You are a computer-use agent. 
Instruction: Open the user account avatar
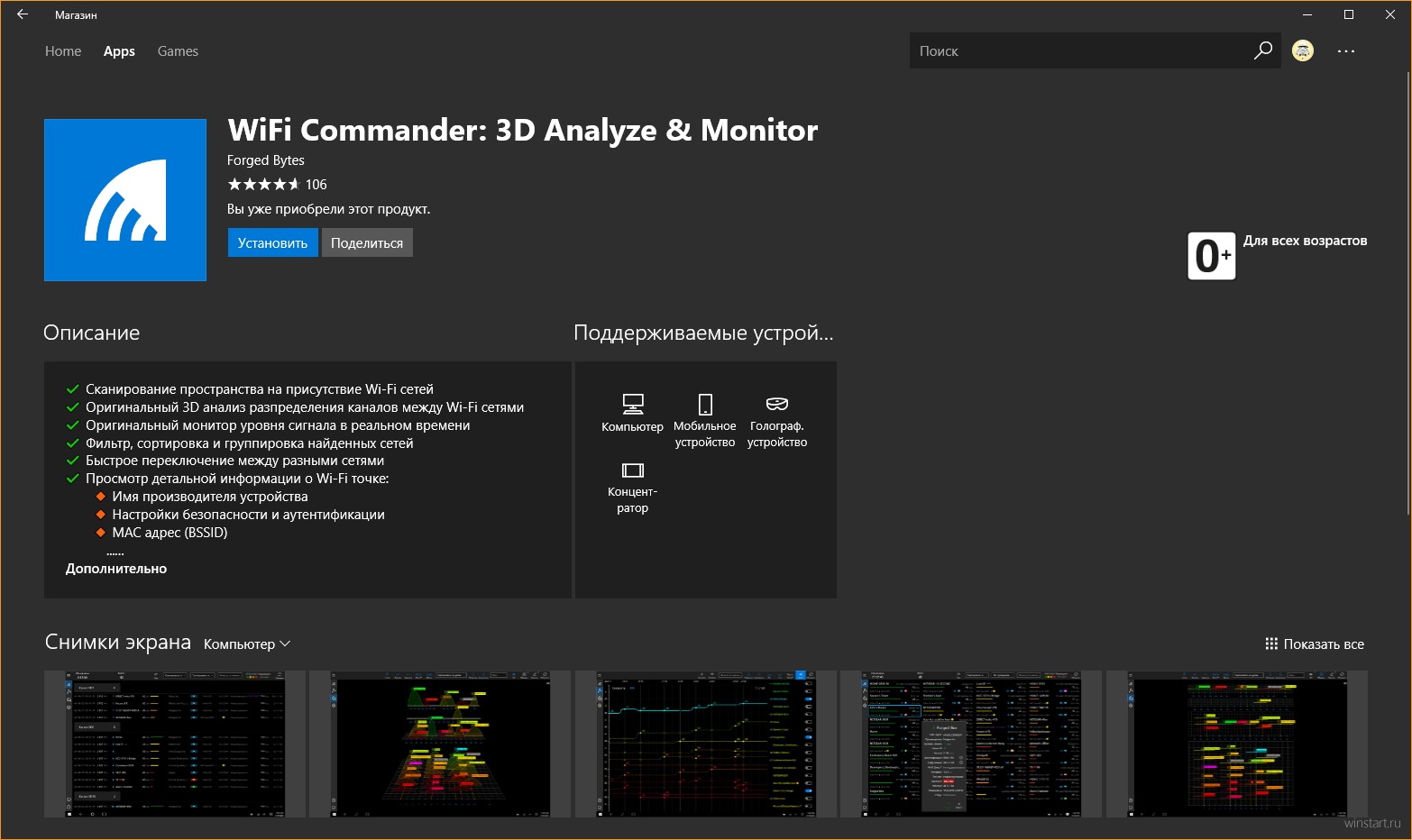pyautogui.click(x=1303, y=51)
